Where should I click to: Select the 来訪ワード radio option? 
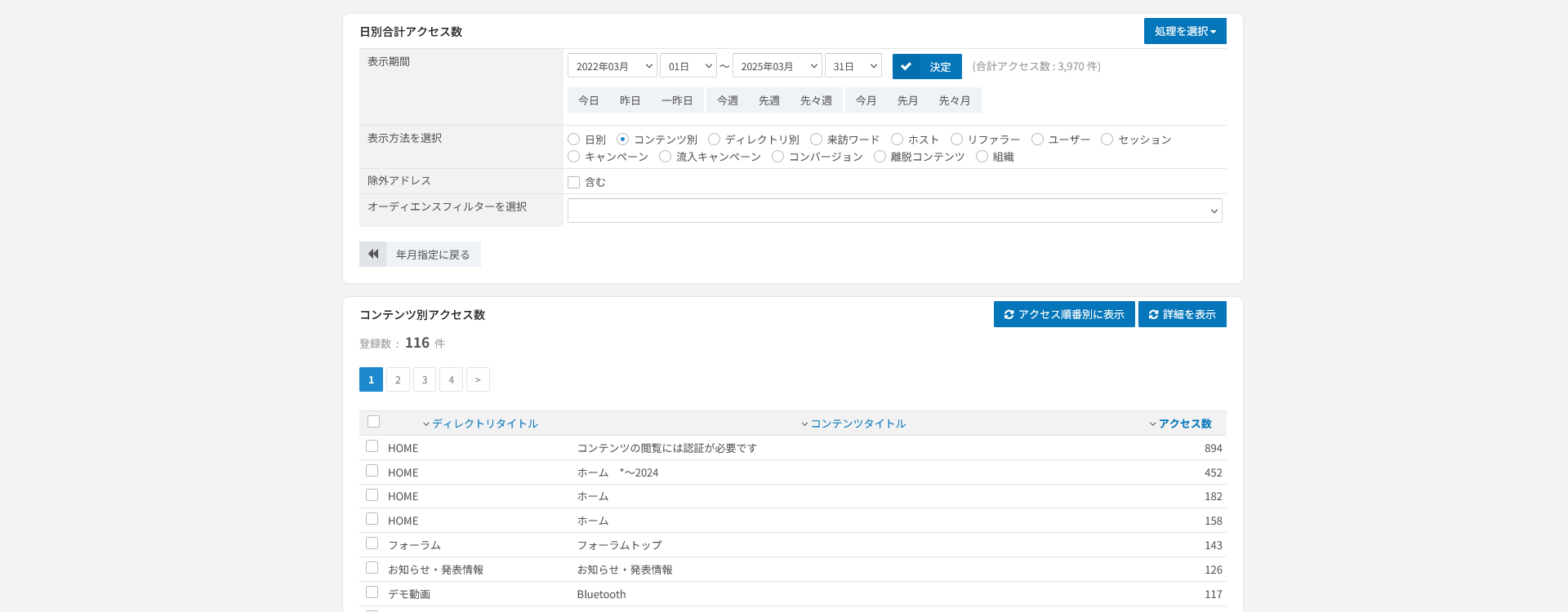pos(816,140)
